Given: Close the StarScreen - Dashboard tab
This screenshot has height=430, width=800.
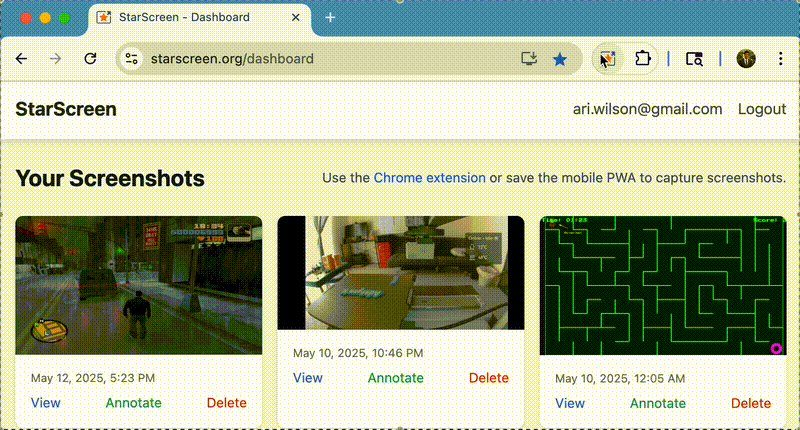Looking at the screenshot, I should click(x=295, y=17).
